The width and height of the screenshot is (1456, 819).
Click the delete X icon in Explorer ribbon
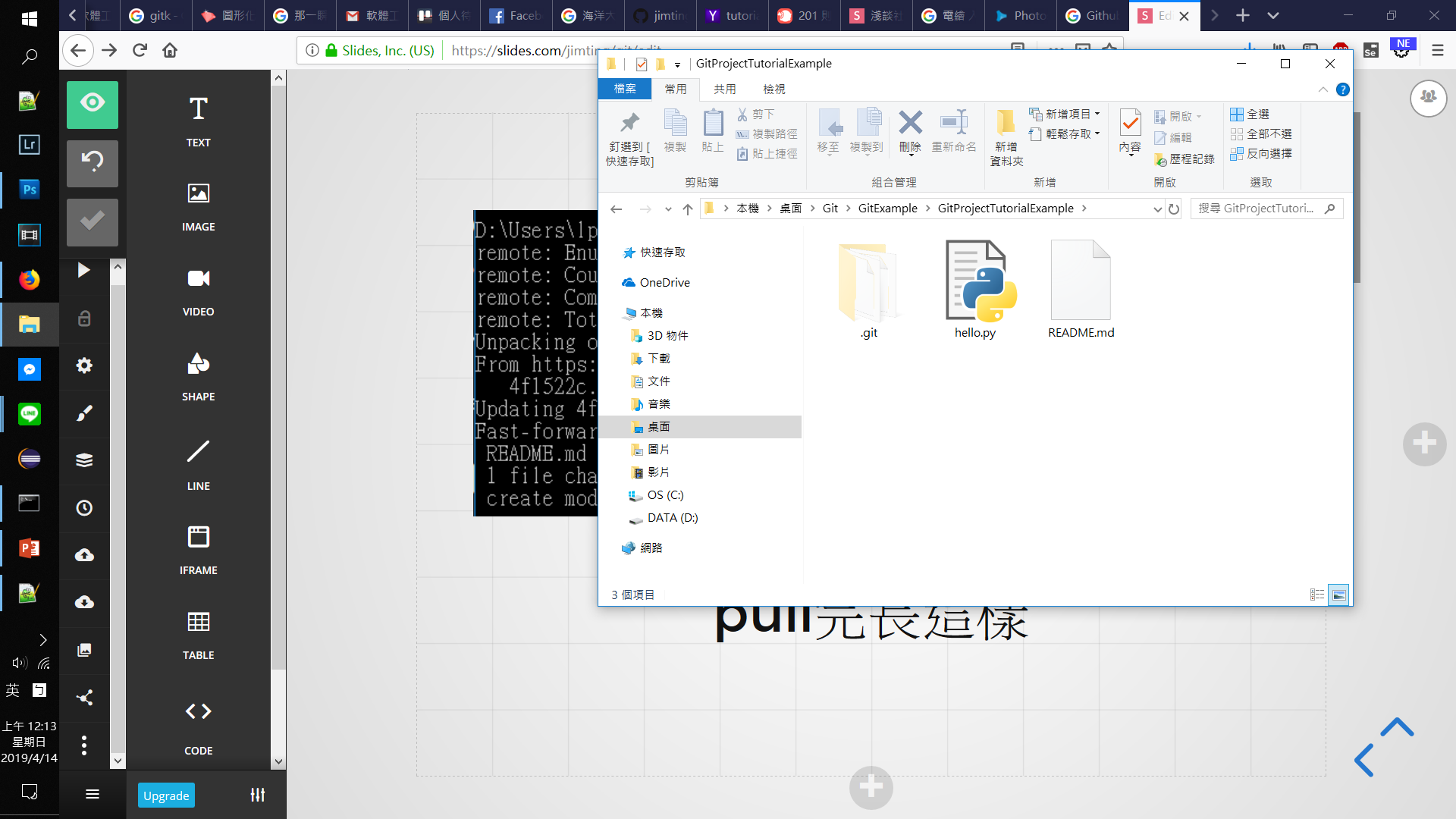tap(910, 123)
